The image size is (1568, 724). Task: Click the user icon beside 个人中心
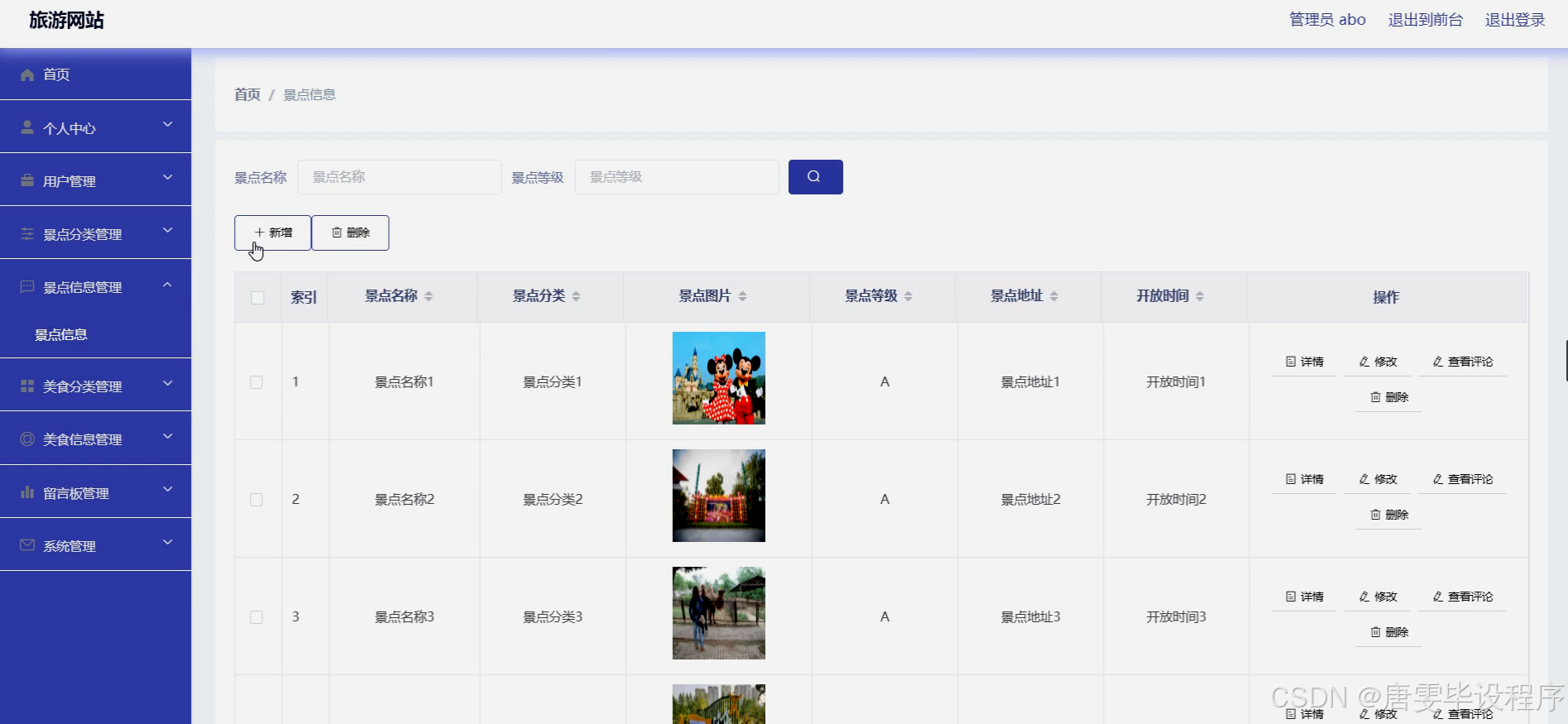point(27,128)
